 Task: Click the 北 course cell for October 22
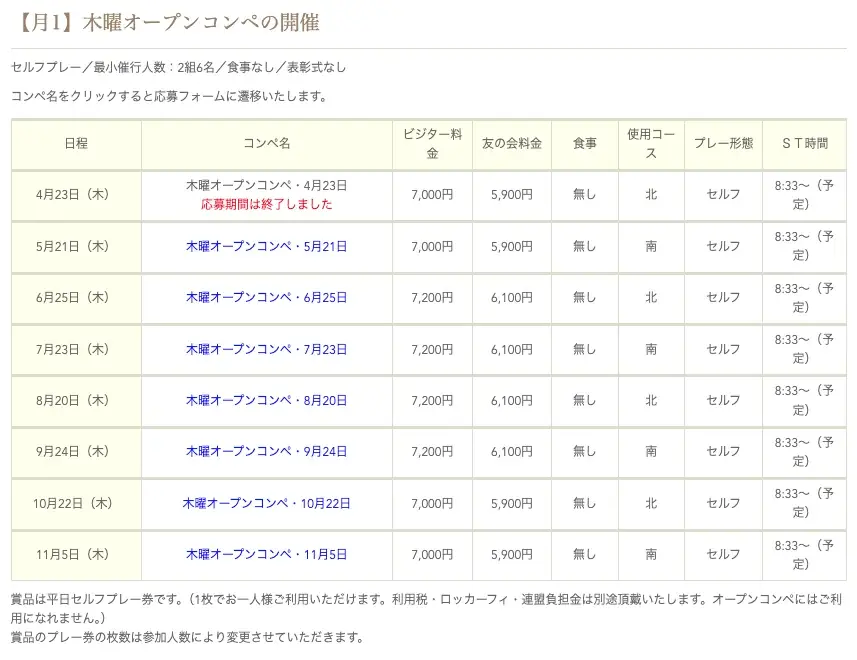[650, 503]
